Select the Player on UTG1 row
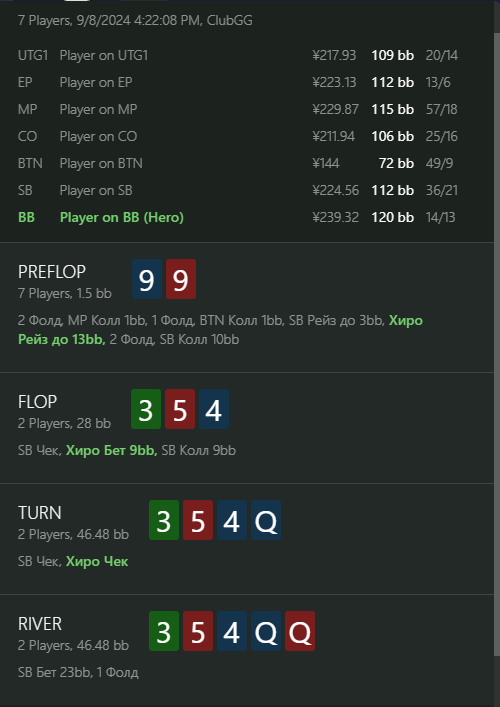Screen dimensions: 500x707 pyautogui.click(x=238, y=55)
